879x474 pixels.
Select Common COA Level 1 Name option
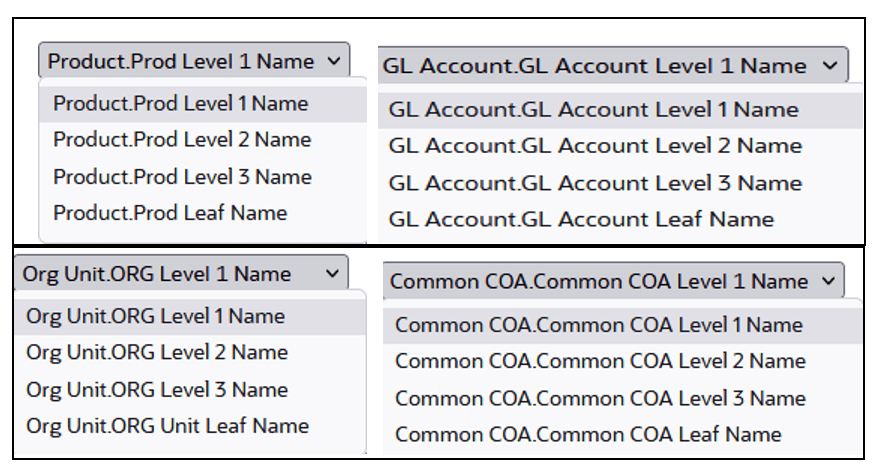point(623,326)
